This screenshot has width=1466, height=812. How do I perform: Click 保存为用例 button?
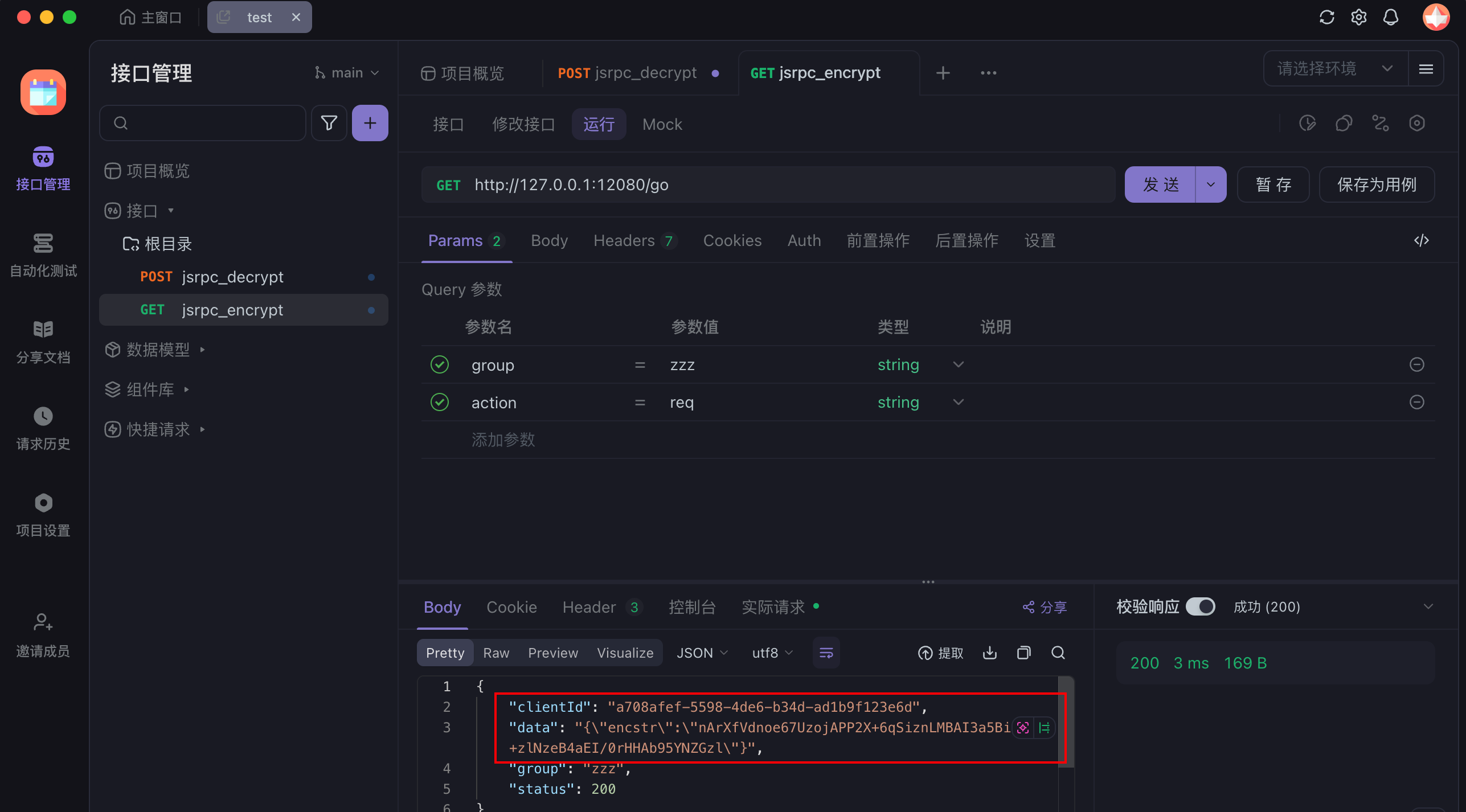(x=1377, y=184)
